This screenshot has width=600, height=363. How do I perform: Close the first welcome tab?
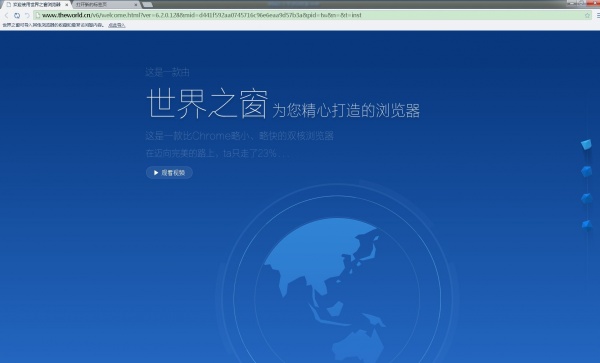[x=67, y=5]
